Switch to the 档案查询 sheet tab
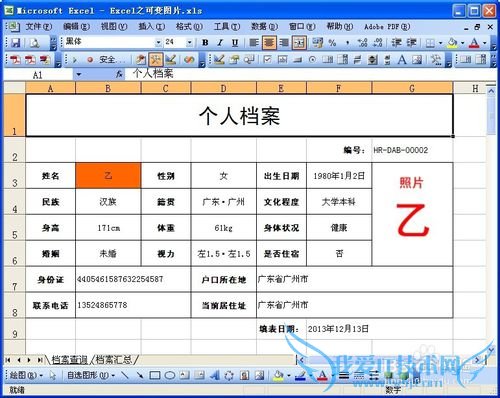The image size is (500, 398). 69,360
